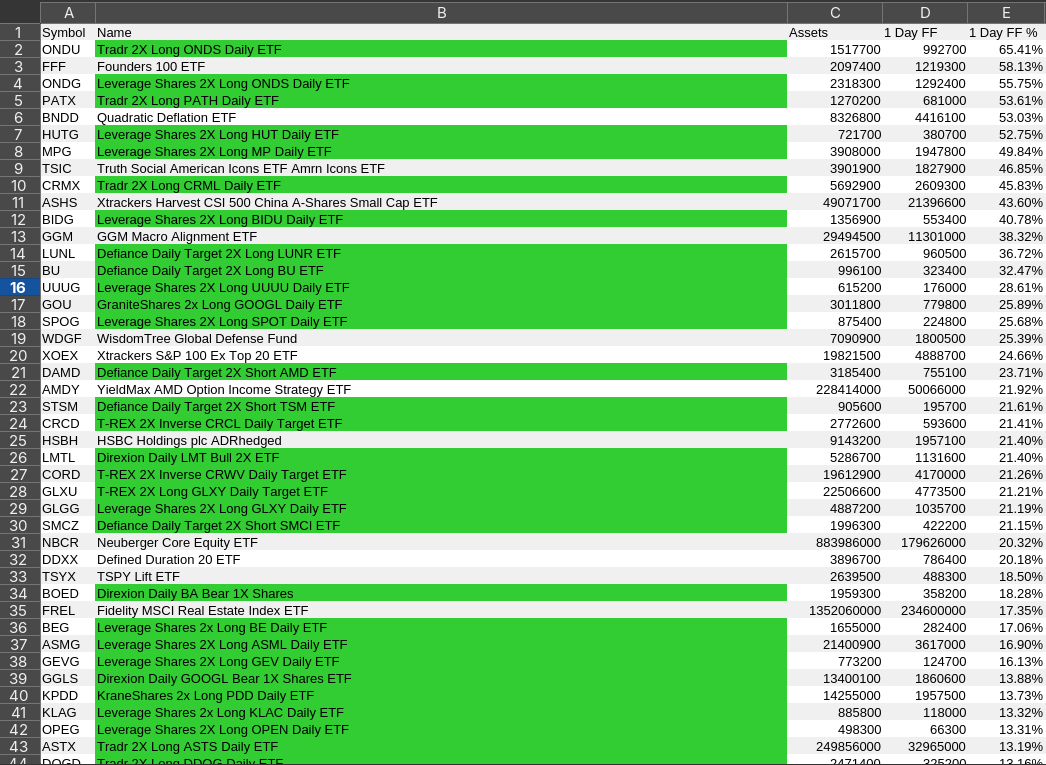Select 'Leverage Shares 2X Long HUT Daily ETF'
The image size is (1046, 765).
click(x=441, y=135)
